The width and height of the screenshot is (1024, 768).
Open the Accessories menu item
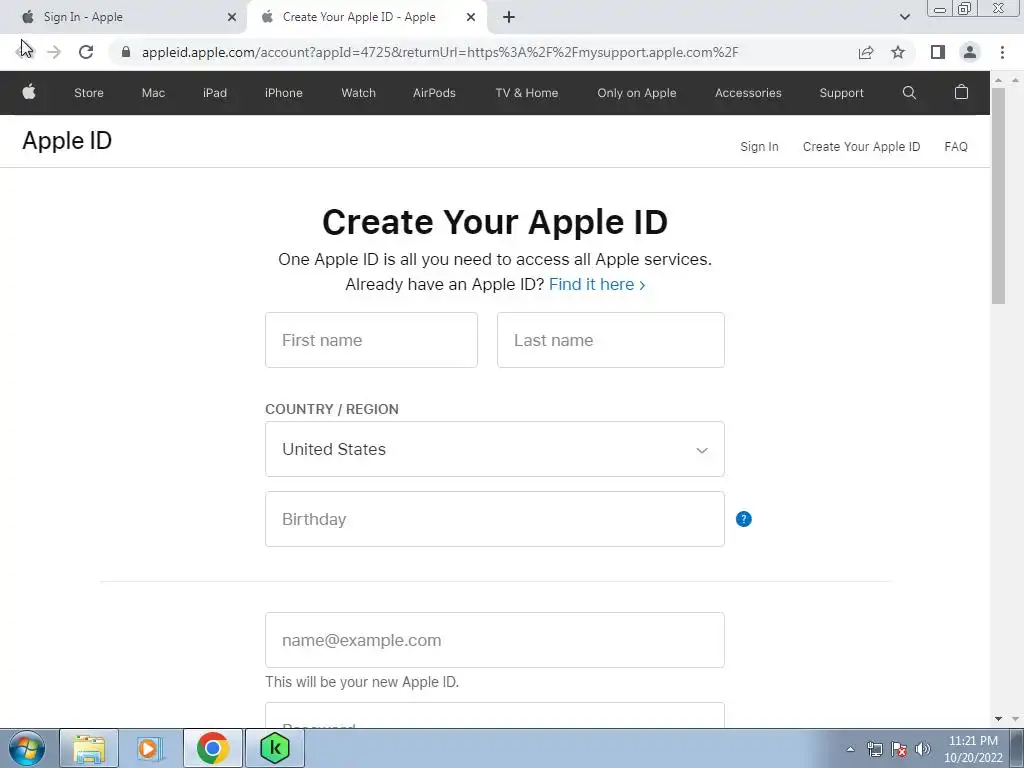(748, 93)
